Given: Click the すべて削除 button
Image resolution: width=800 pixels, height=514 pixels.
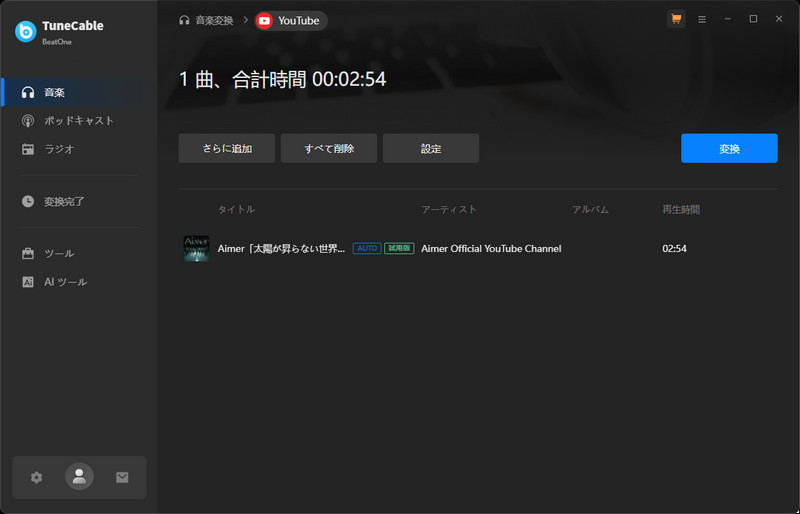Looking at the screenshot, I should [329, 149].
